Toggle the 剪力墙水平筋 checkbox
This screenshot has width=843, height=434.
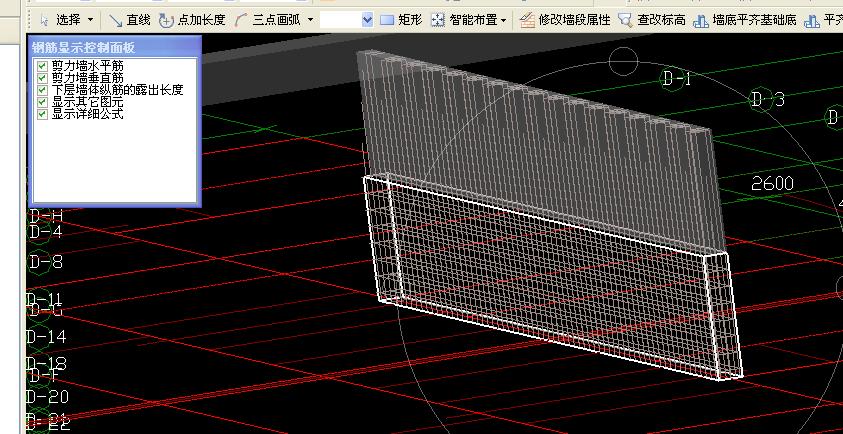point(42,66)
